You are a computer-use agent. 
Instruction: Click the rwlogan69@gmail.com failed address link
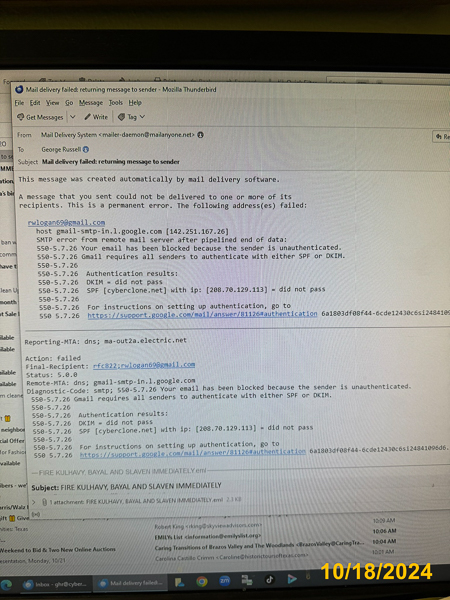coord(67,222)
